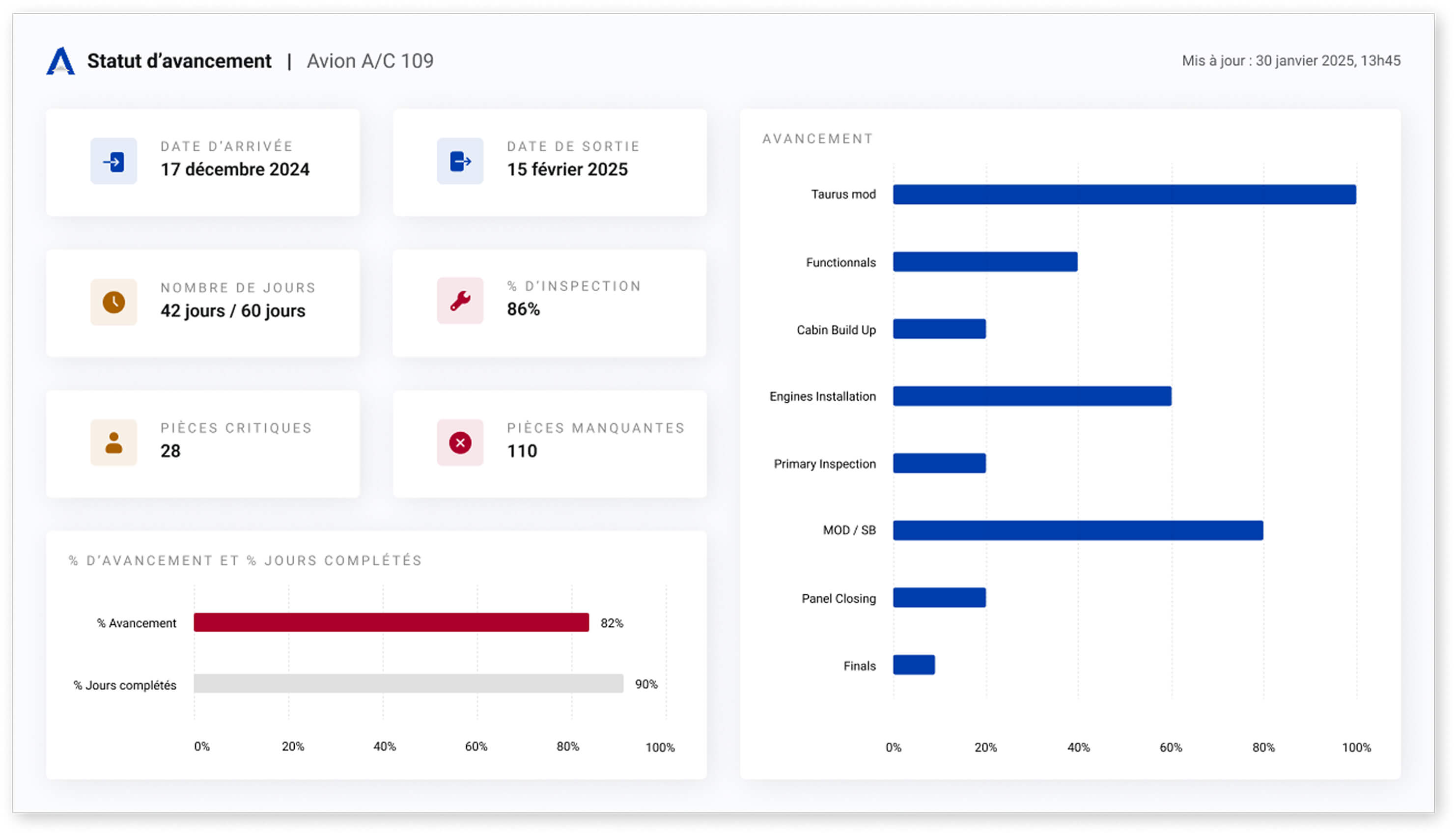Click the '60%' tick on Avancement chart axis
The image size is (1456, 835).
click(x=1171, y=747)
